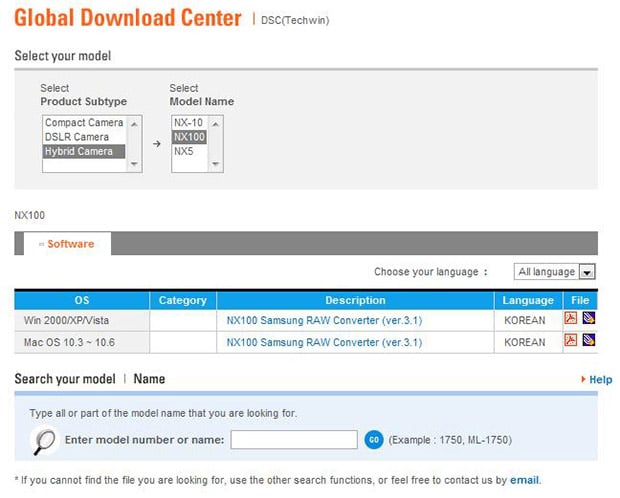Click Model Name list down arrow

[x=215, y=163]
